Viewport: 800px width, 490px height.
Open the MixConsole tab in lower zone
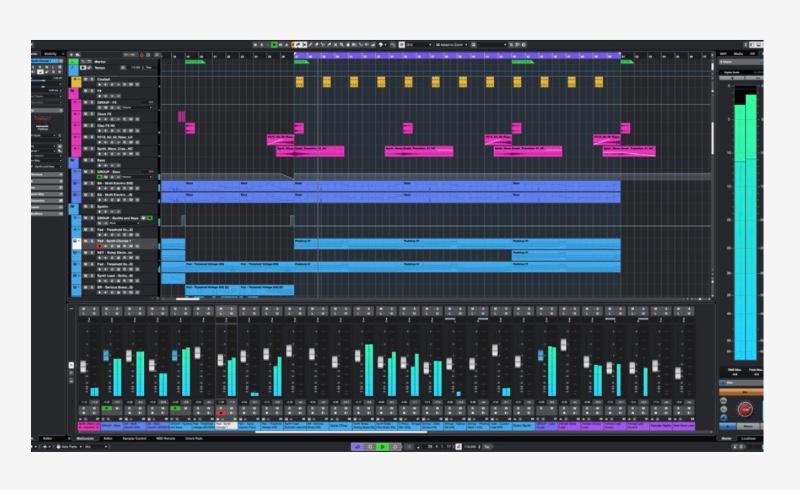click(x=84, y=438)
